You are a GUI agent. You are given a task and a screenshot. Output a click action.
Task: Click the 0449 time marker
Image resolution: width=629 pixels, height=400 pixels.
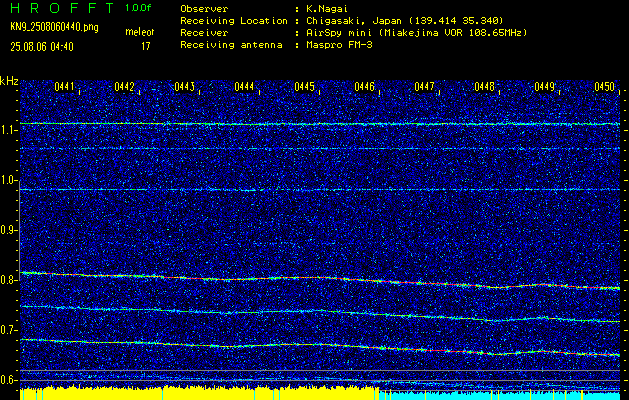pyautogui.click(x=544, y=87)
